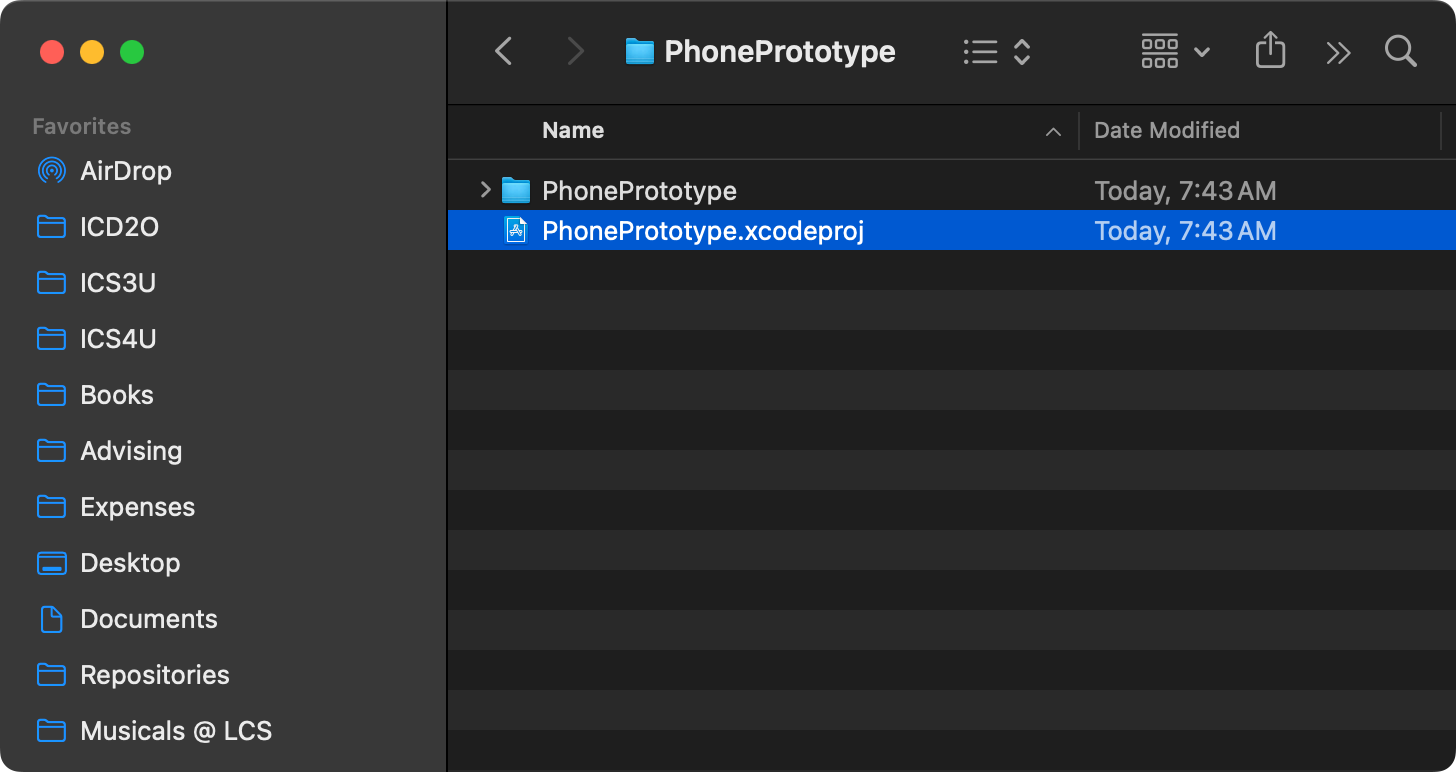The image size is (1456, 772).
Task: Click the AirDrop icon in the sidebar
Action: [51, 171]
